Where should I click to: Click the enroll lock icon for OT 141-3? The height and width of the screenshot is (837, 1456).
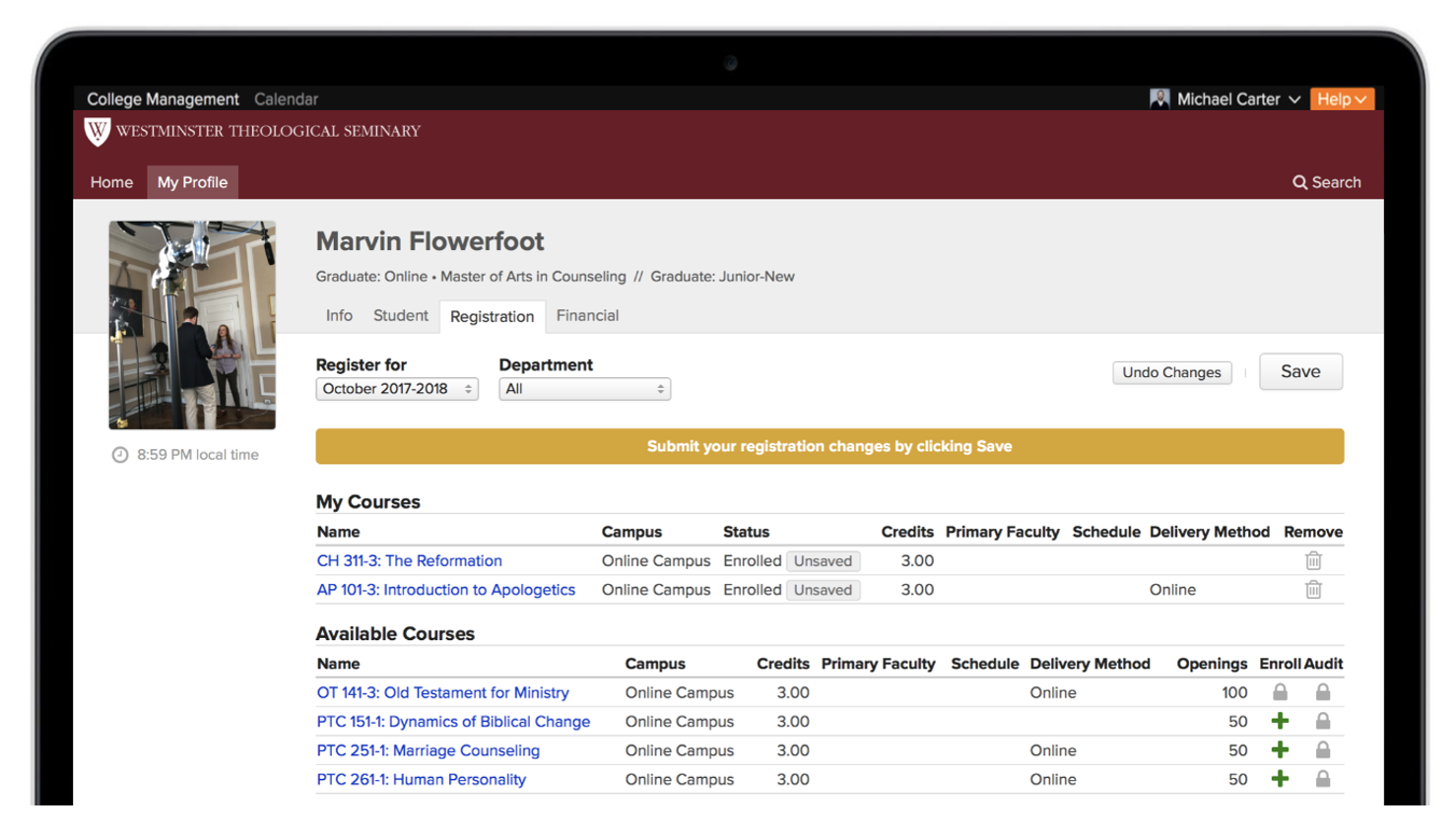[1280, 692]
